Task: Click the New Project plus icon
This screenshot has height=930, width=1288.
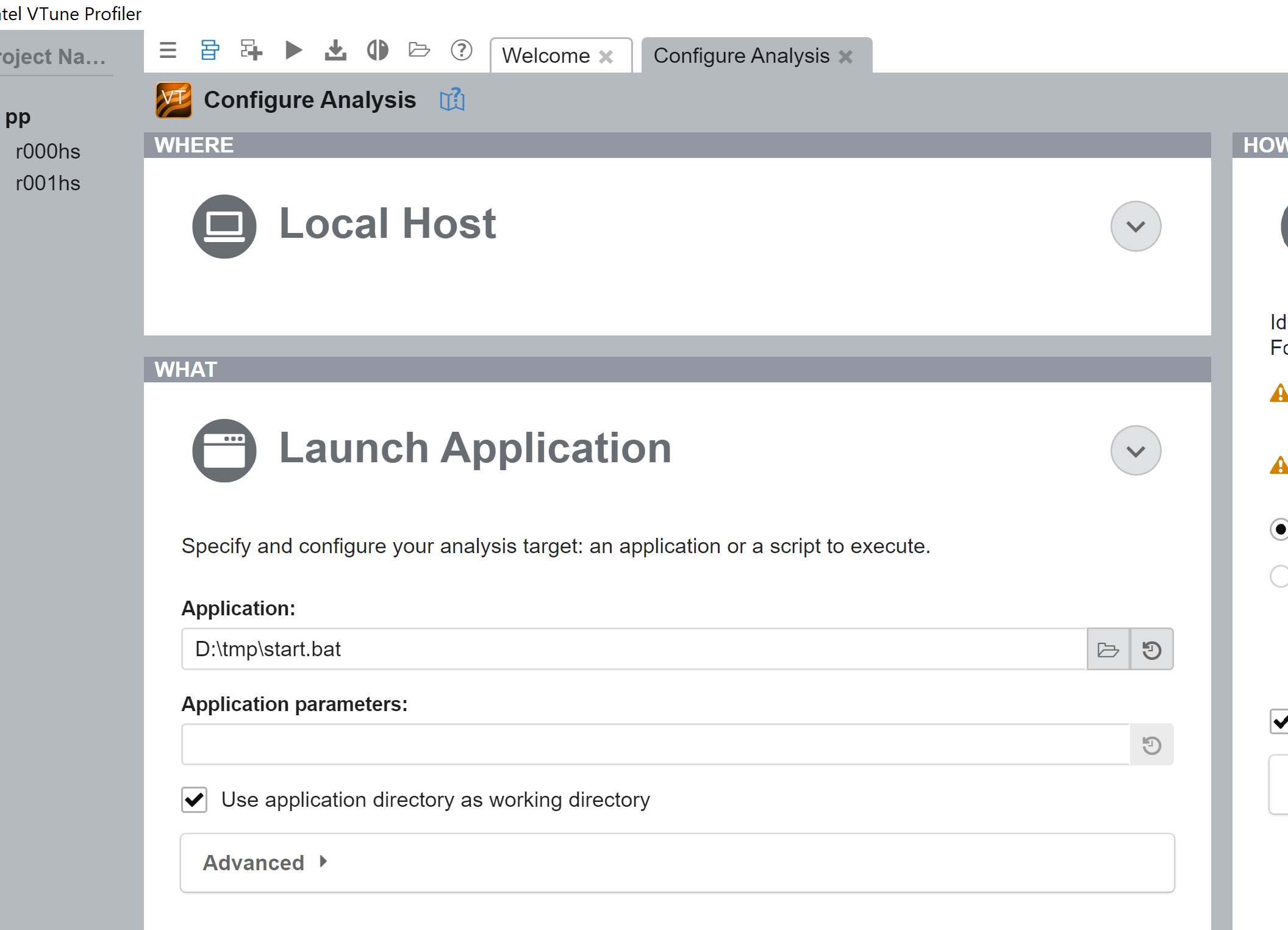Action: [x=251, y=50]
